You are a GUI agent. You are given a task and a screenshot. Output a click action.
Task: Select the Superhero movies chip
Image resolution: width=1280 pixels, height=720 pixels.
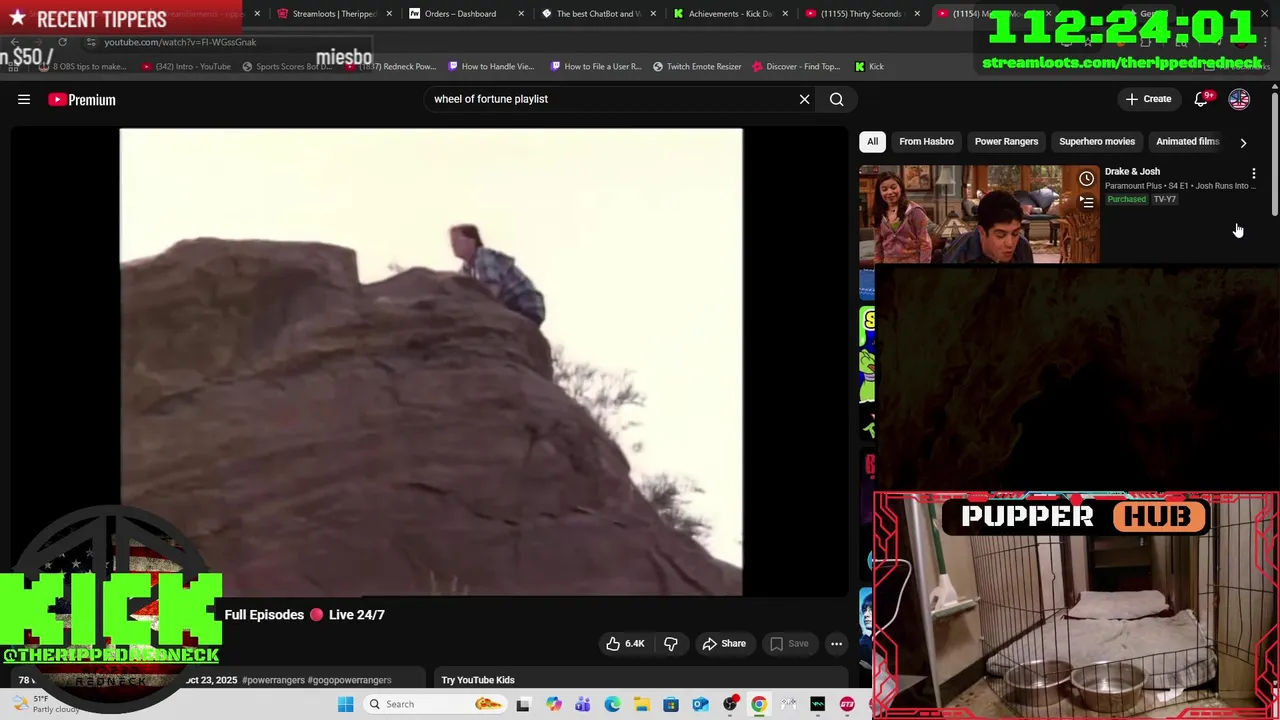click(1096, 141)
